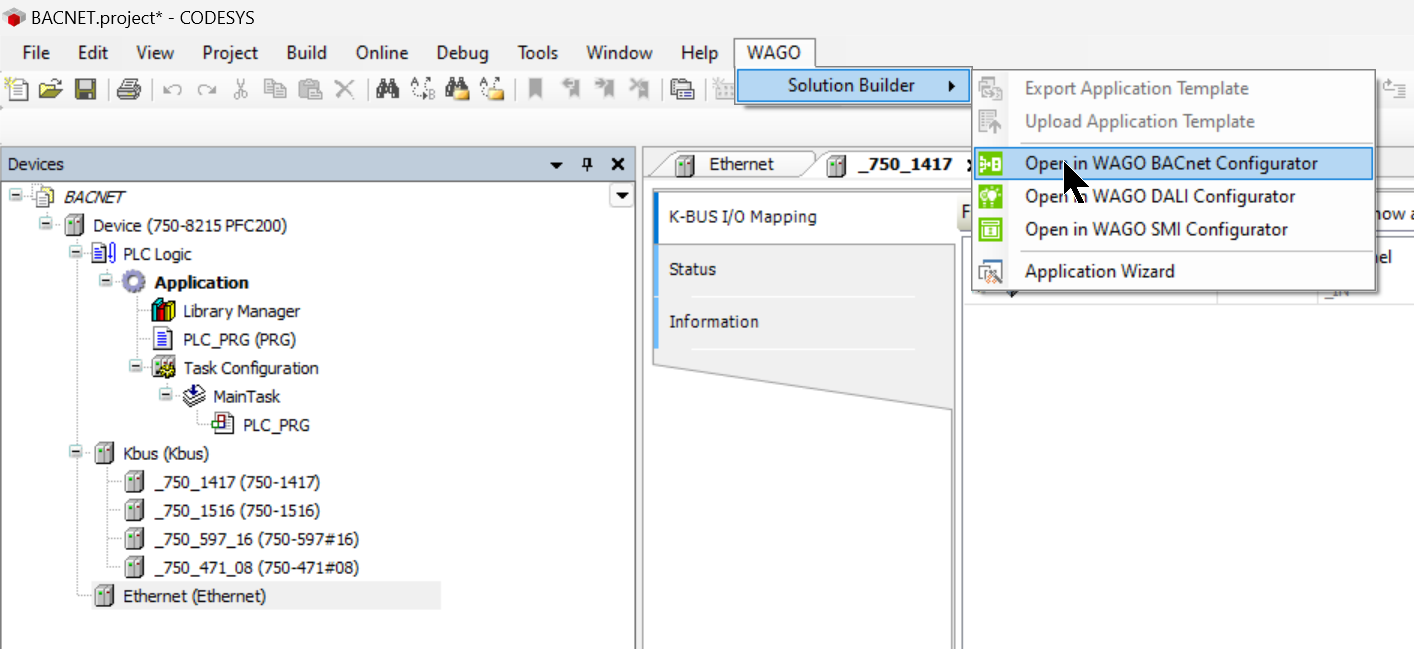Collapse the BACNET project root node
This screenshot has height=649, width=1414.
tap(15, 195)
